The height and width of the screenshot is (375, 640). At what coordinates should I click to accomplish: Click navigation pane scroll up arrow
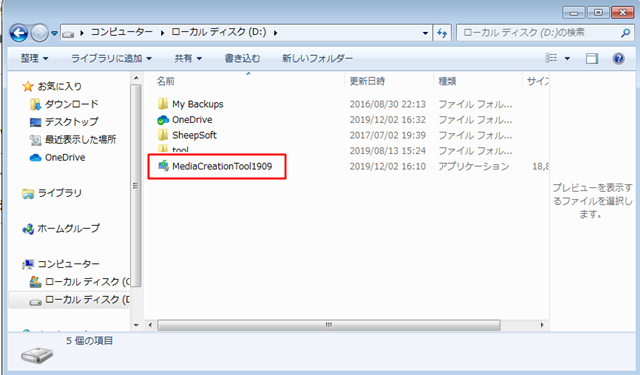pos(136,78)
